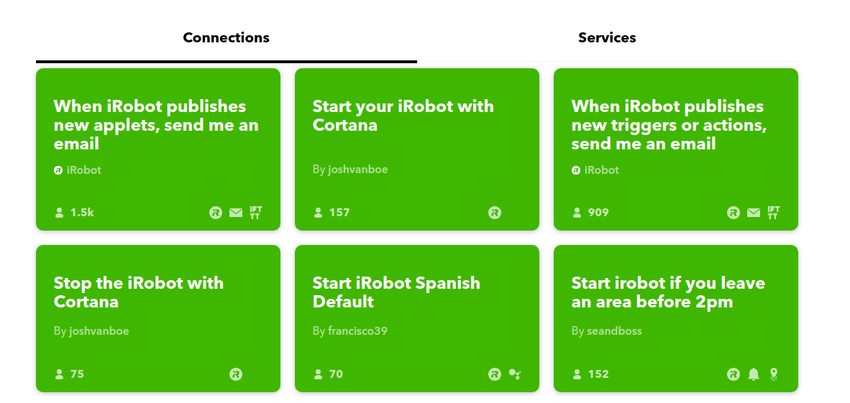Click author name 'francisco39'
Image resolution: width=850 pixels, height=403 pixels.
pyautogui.click(x=357, y=331)
